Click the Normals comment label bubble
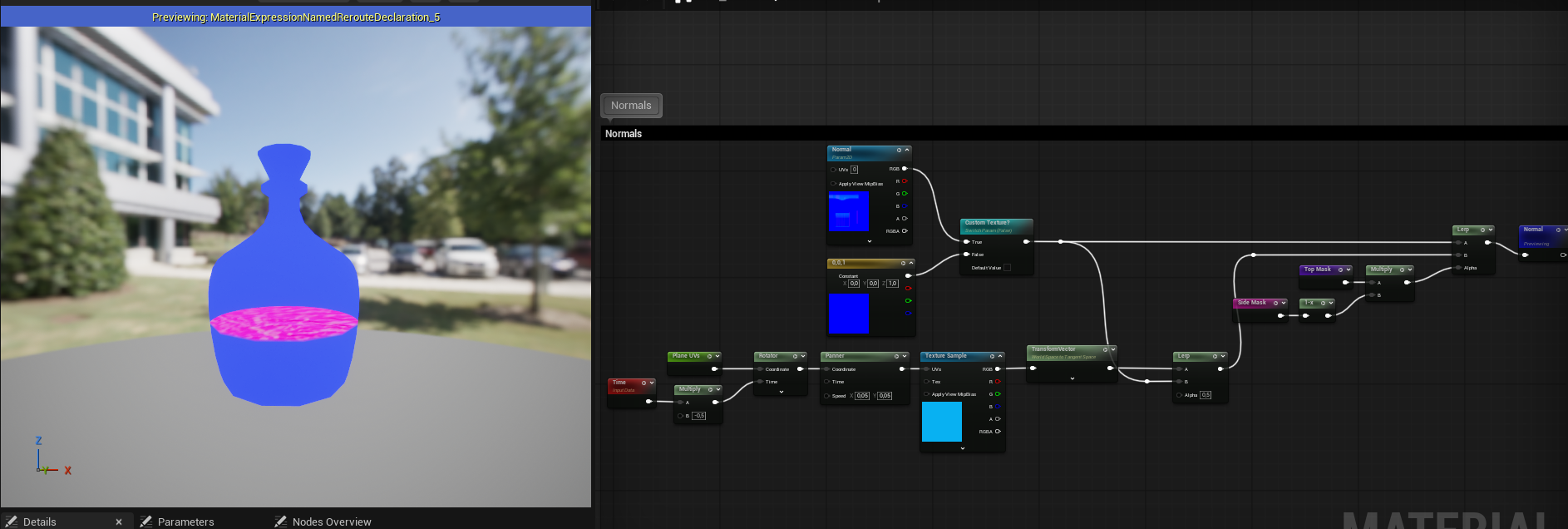Viewport: 1568px width, 529px height. tap(631, 106)
